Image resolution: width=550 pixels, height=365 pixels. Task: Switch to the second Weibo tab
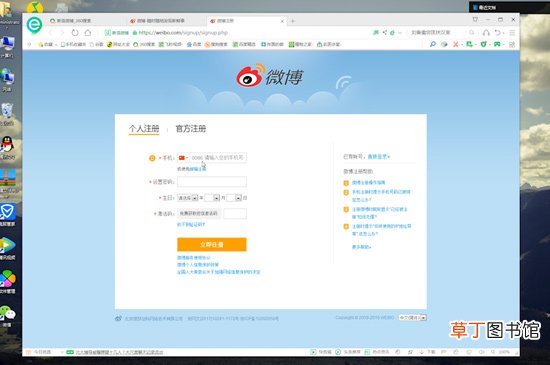167,21
